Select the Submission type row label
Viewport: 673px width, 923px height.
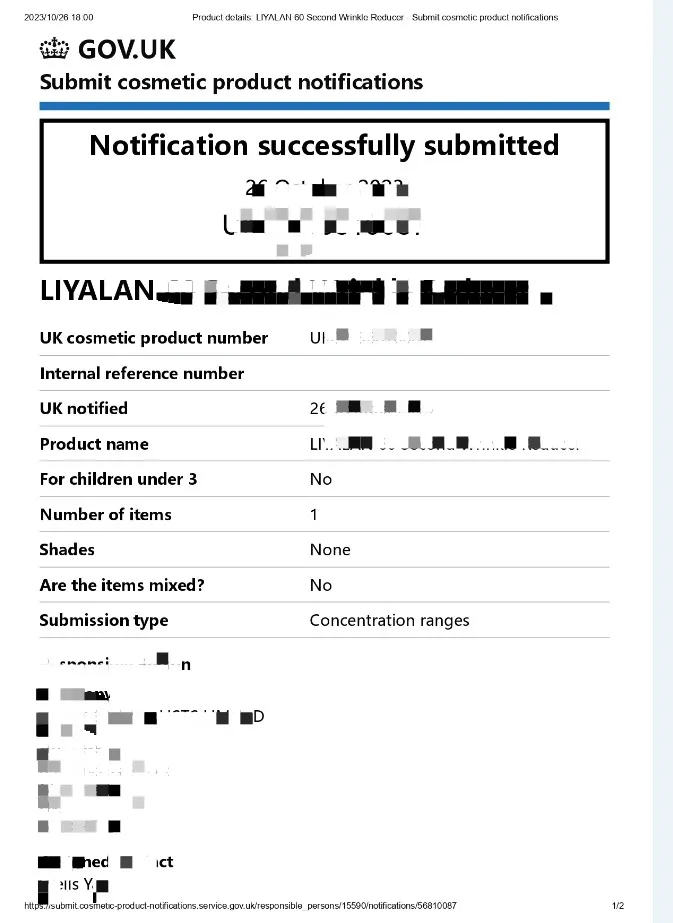coord(104,620)
